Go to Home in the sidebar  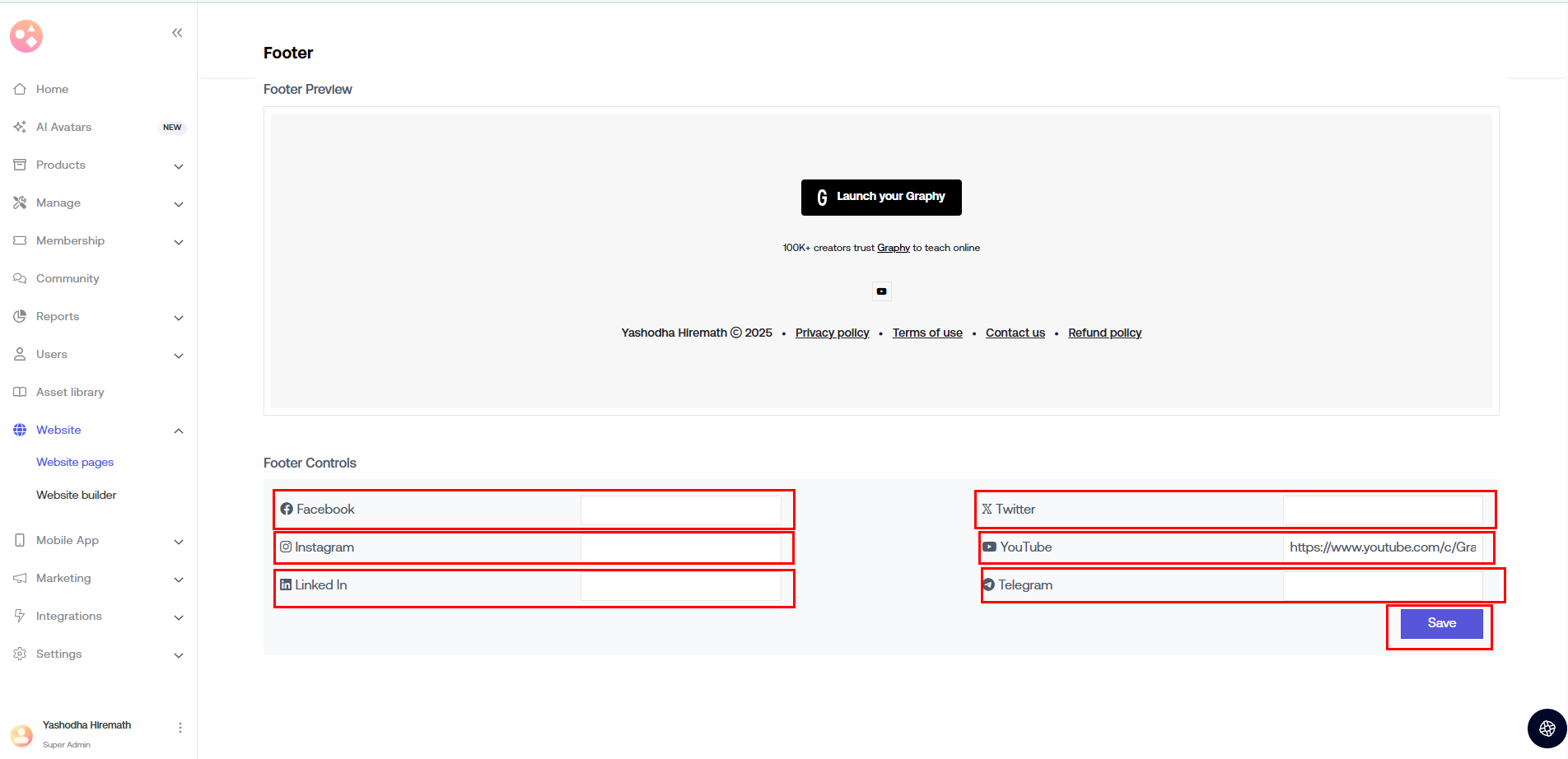coord(52,89)
